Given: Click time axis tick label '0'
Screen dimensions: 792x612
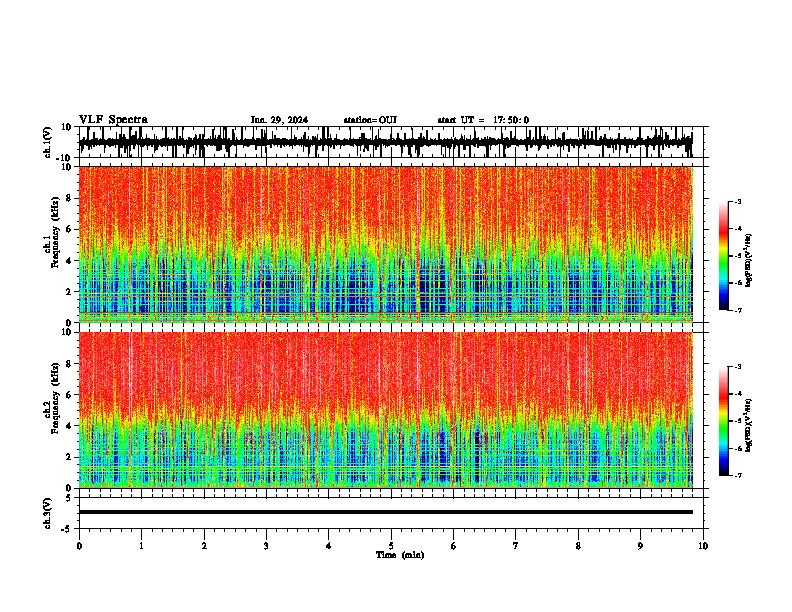Looking at the screenshot, I should [x=79, y=546].
